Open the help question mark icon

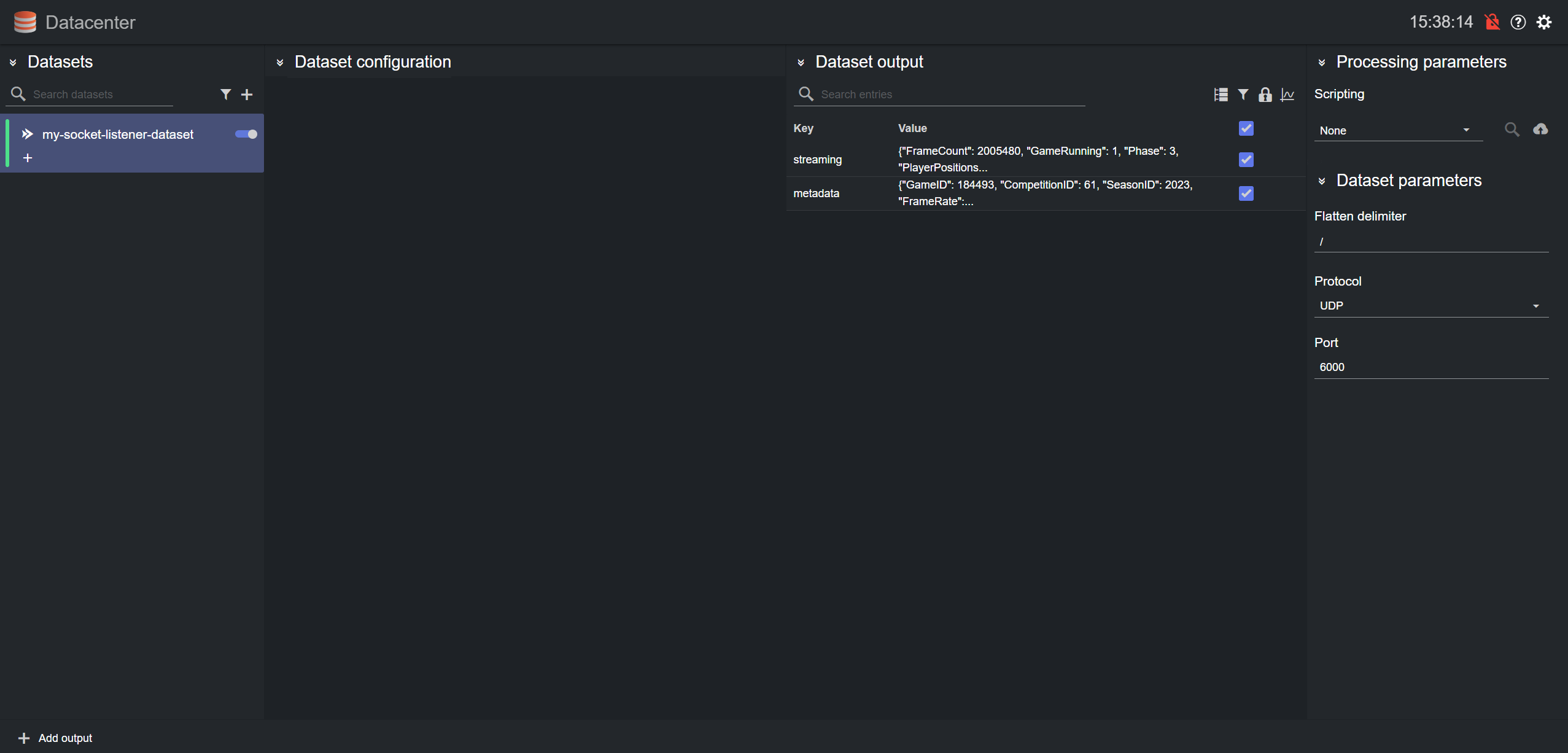point(1518,22)
